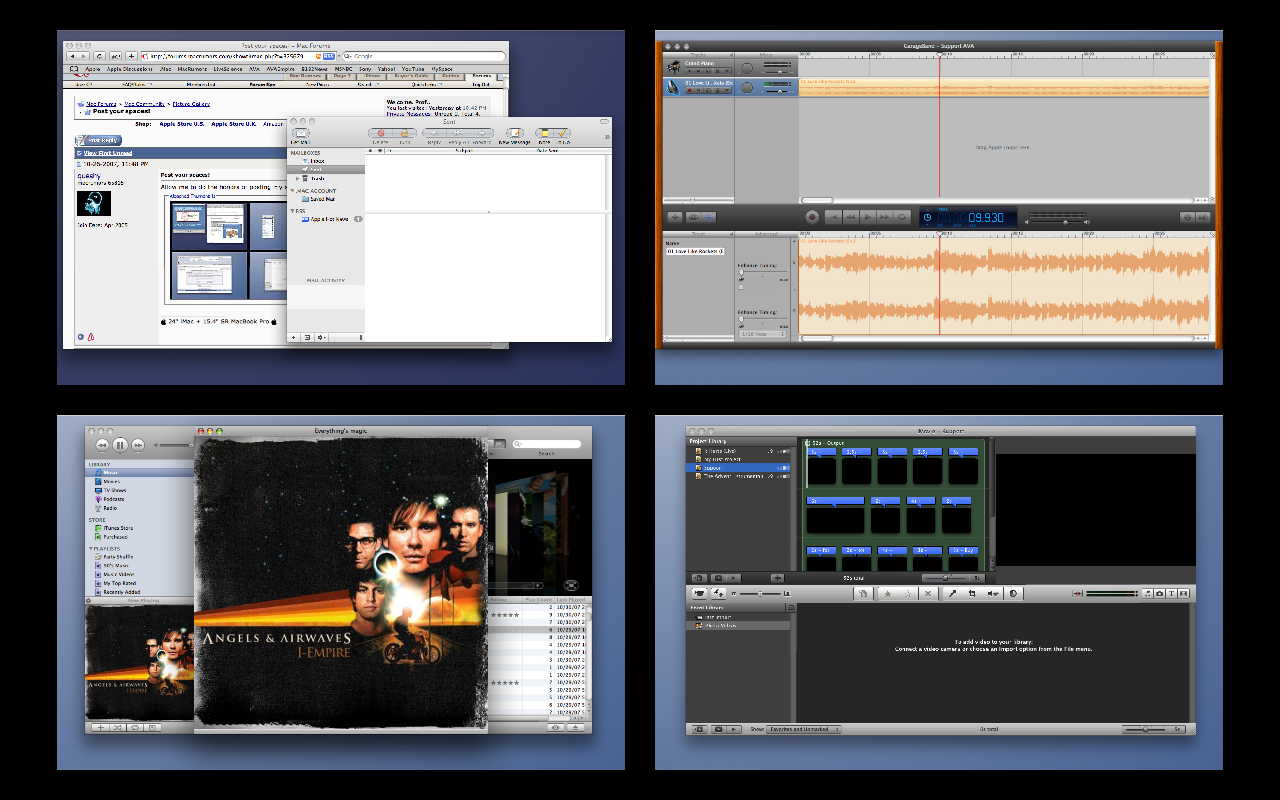Click the Safari back button
The height and width of the screenshot is (800, 1280).
tap(72, 56)
